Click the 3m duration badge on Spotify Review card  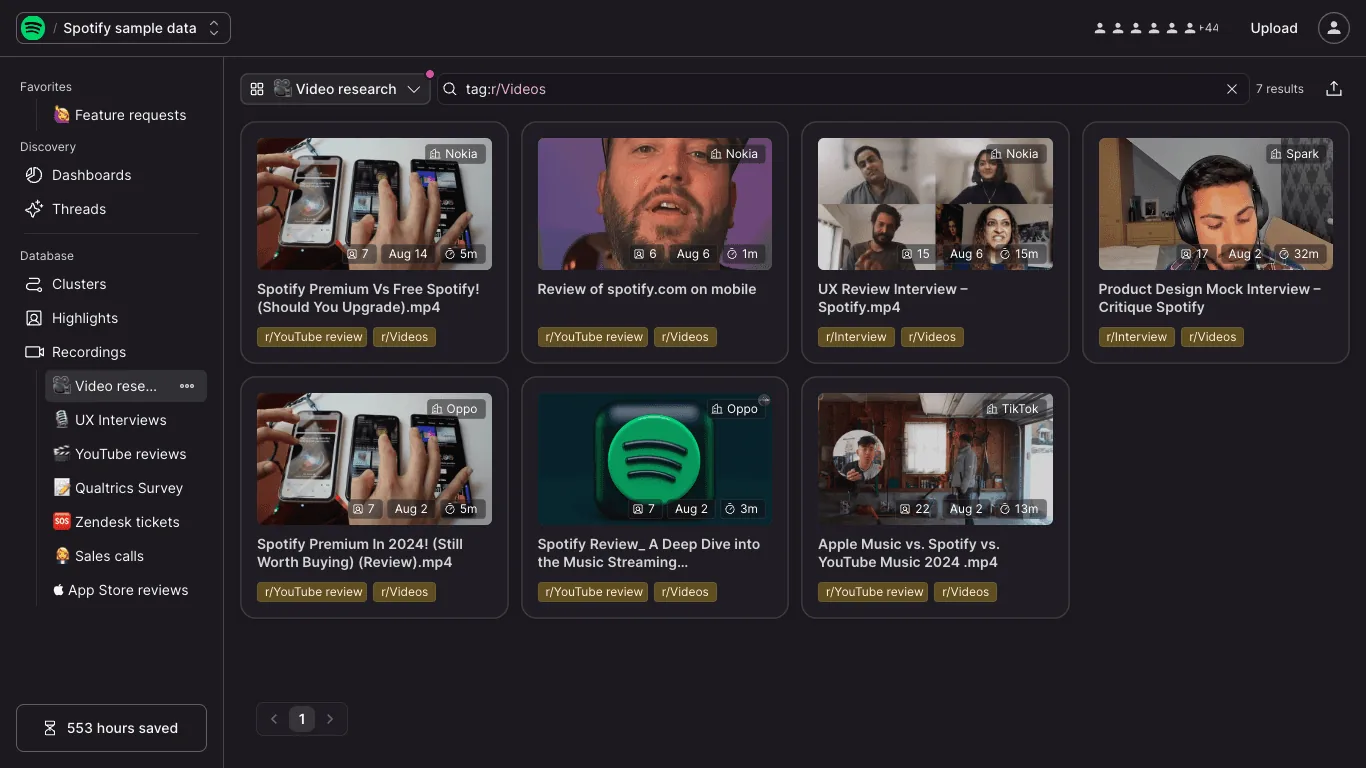pyautogui.click(x=741, y=509)
